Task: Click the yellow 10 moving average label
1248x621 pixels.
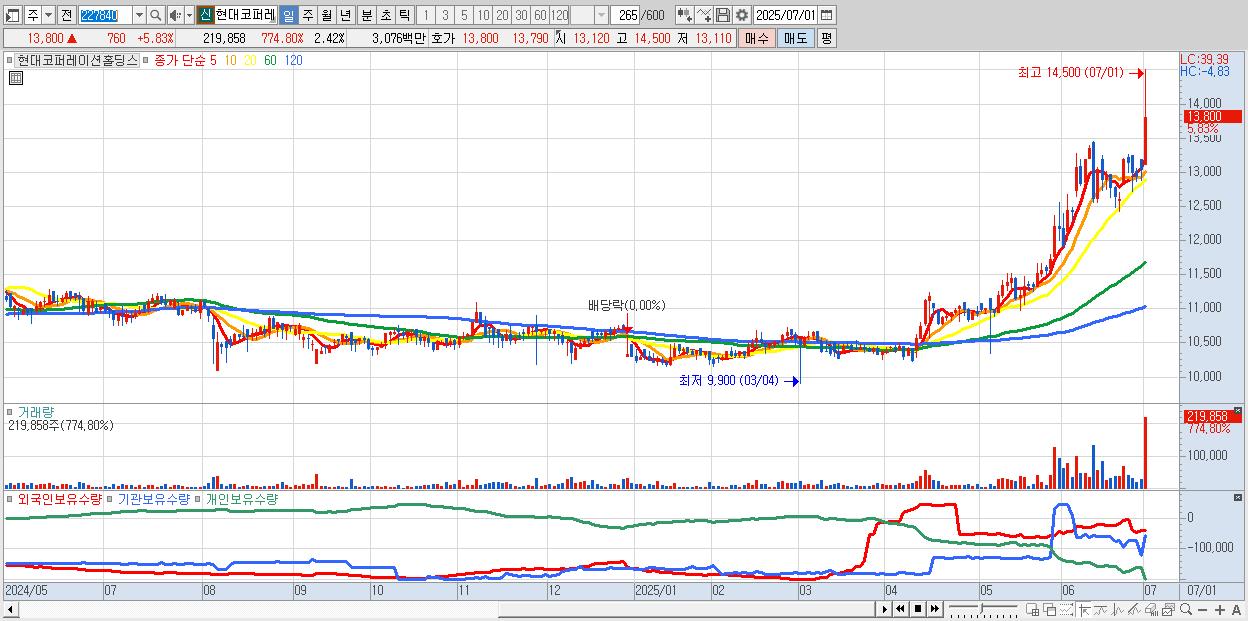Action: point(230,60)
